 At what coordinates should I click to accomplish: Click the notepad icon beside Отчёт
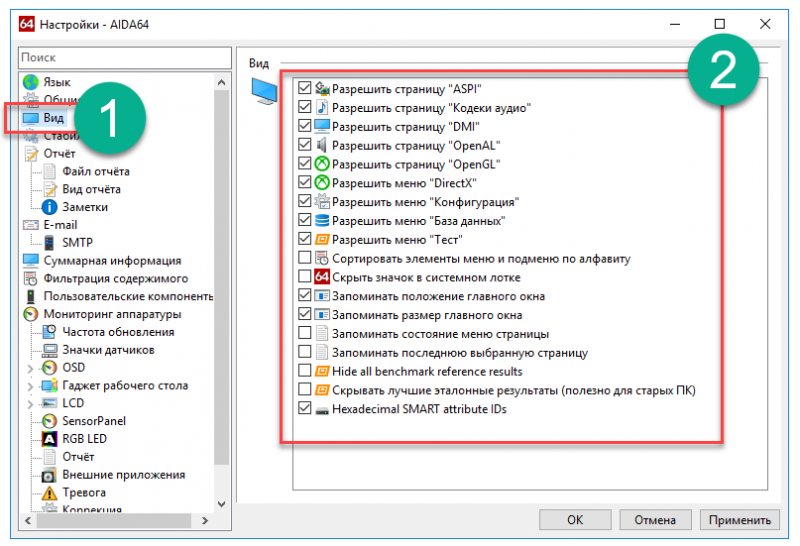click(31, 154)
